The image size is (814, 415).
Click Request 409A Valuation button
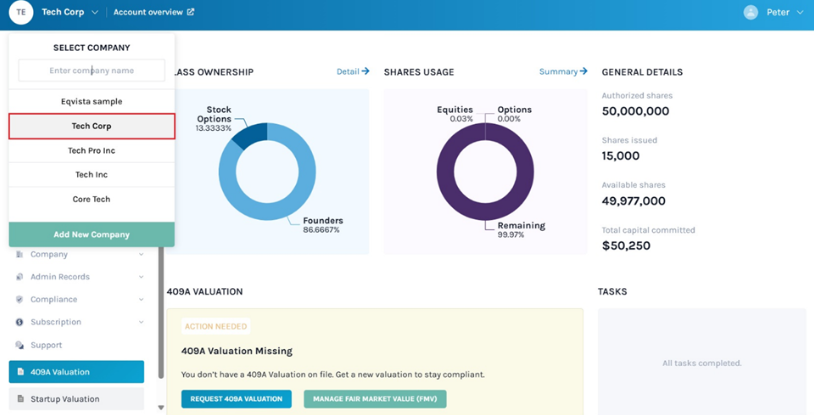coord(236,399)
